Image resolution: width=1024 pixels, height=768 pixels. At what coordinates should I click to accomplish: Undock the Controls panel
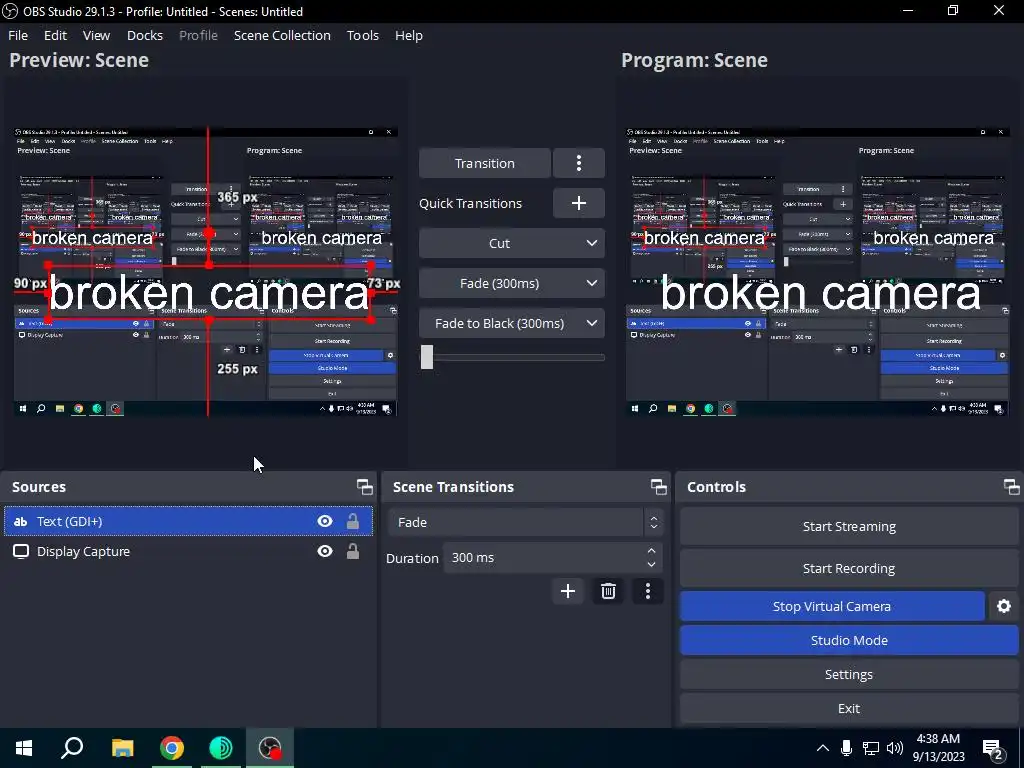coord(1012,487)
